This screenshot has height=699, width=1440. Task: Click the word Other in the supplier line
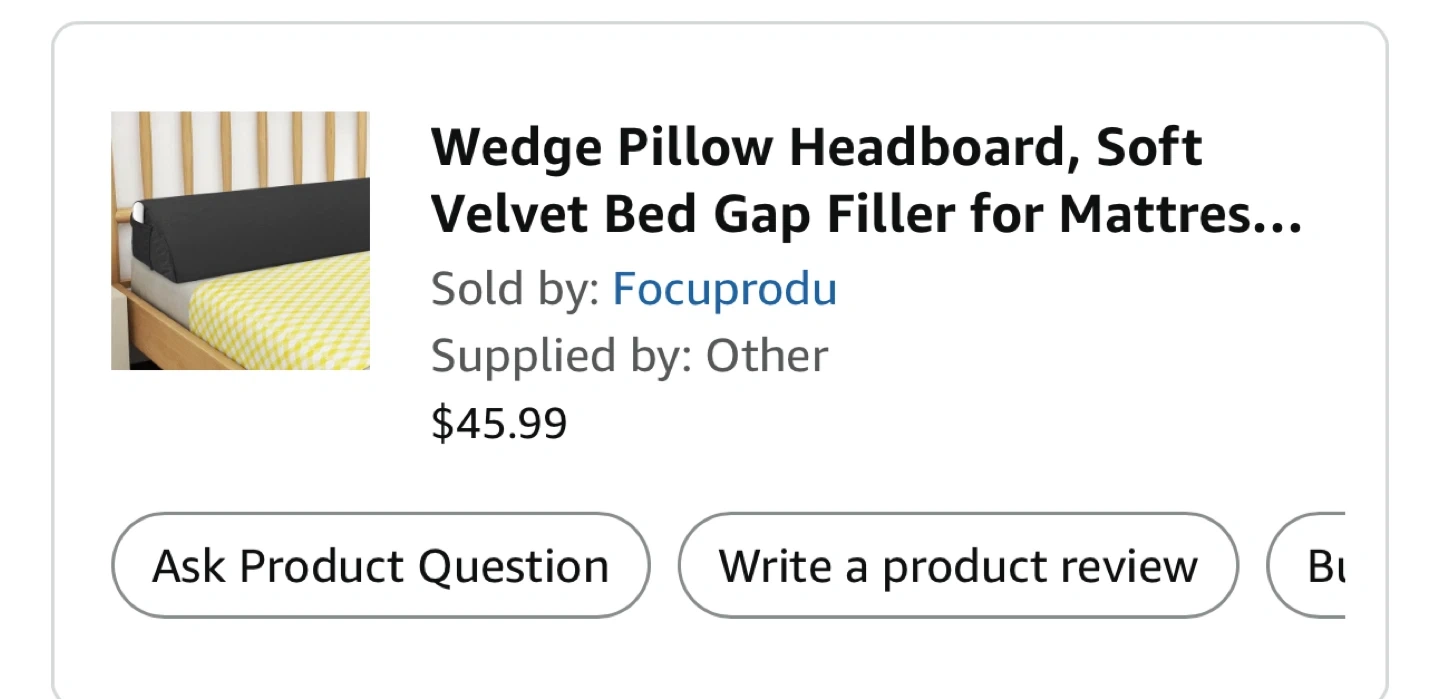[x=767, y=356]
